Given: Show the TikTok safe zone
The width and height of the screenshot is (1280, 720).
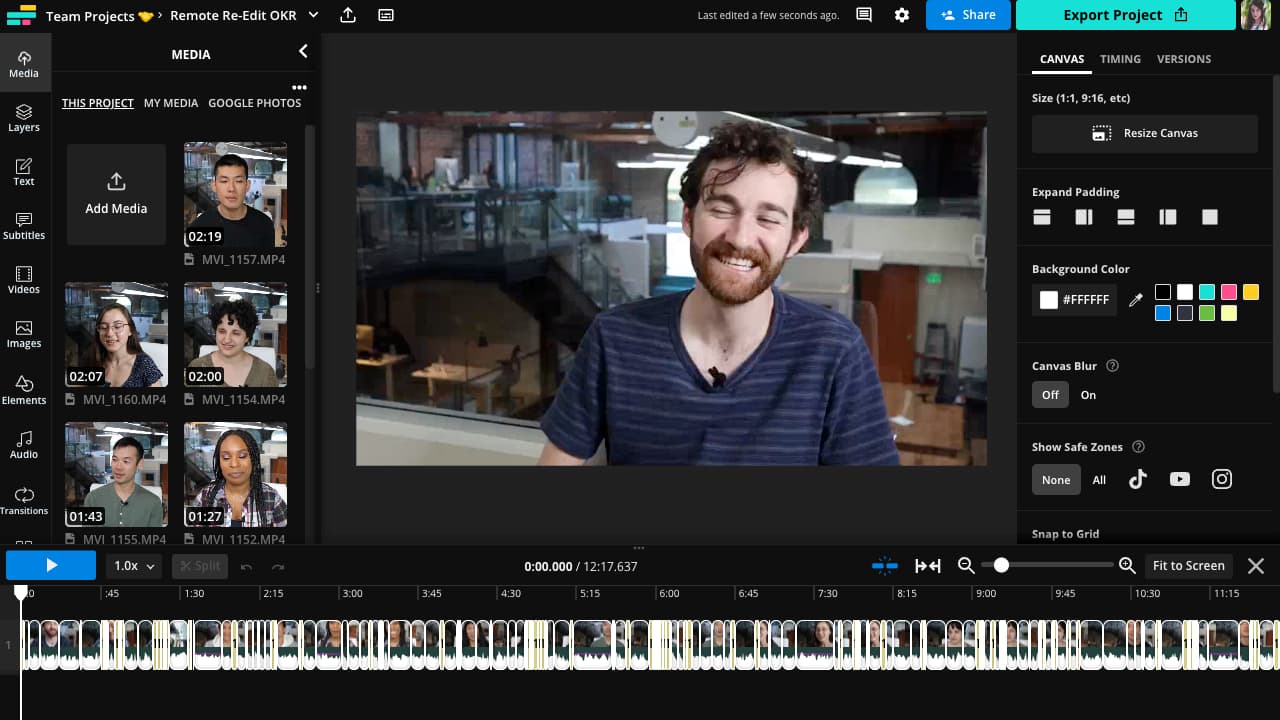Looking at the screenshot, I should click(1138, 479).
